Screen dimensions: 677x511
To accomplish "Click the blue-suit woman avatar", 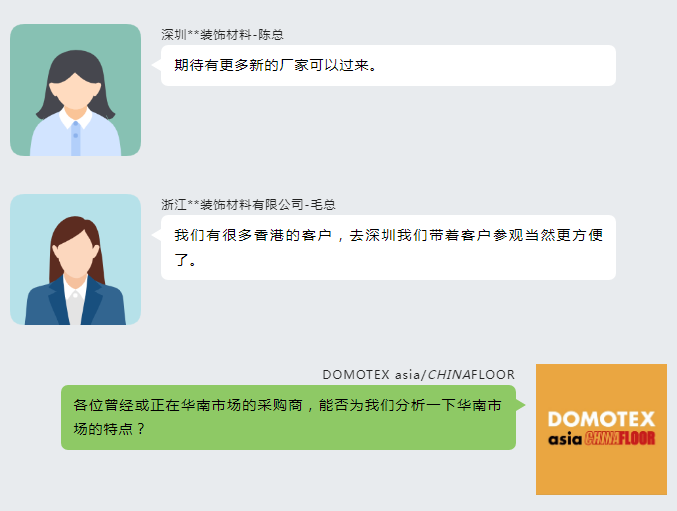I will click(76, 259).
